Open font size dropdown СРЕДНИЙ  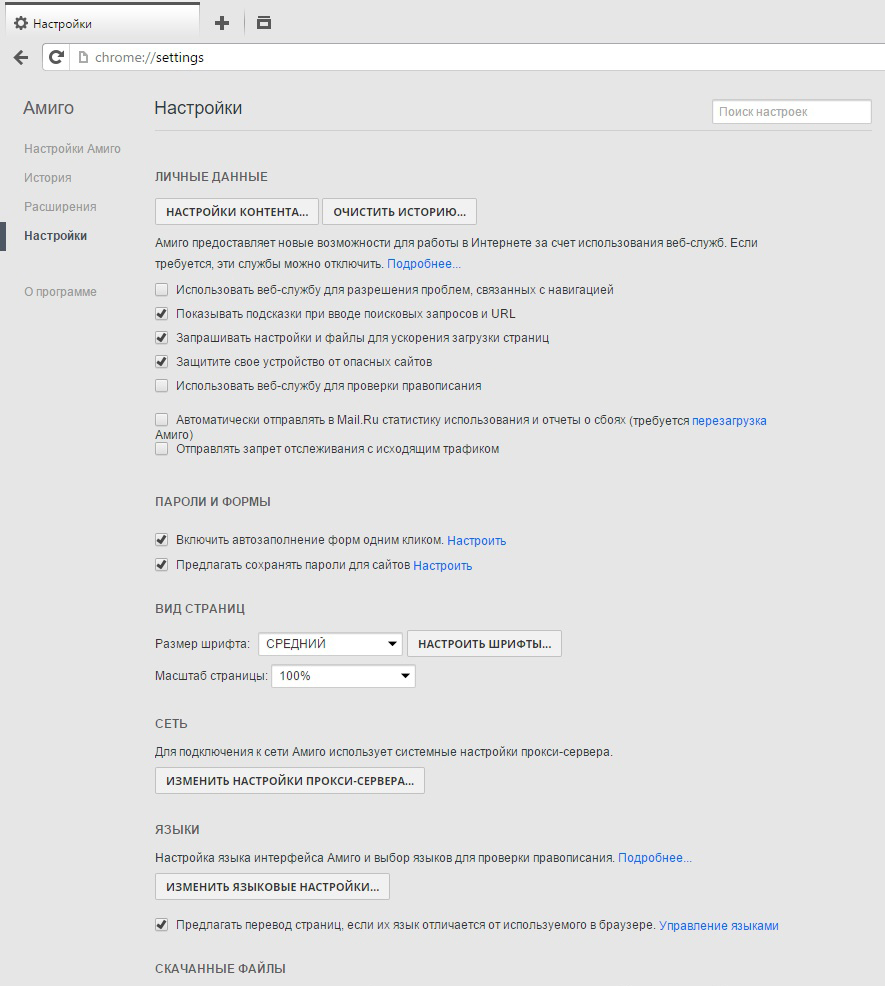click(330, 643)
